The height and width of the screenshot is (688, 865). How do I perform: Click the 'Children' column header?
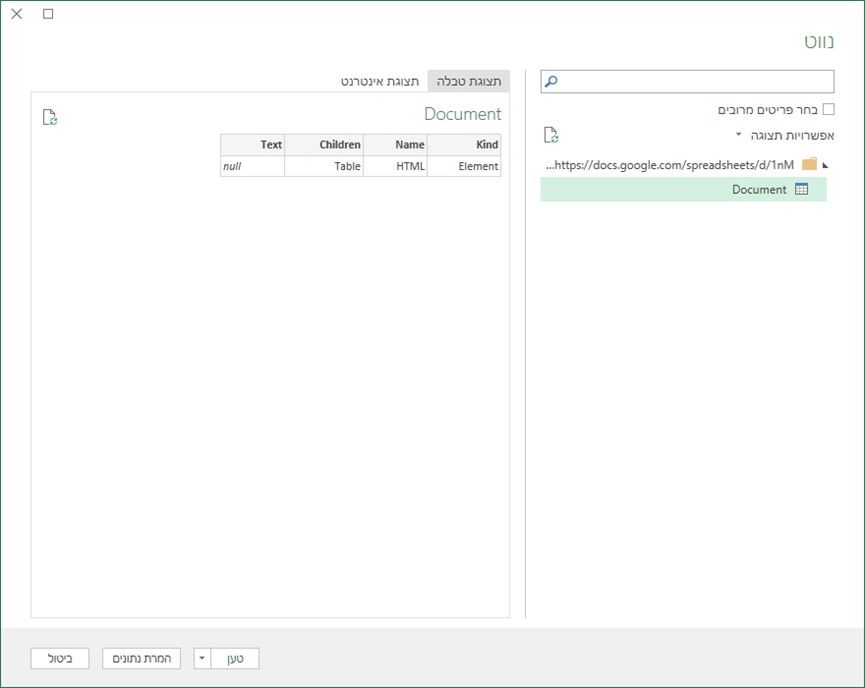tap(324, 145)
